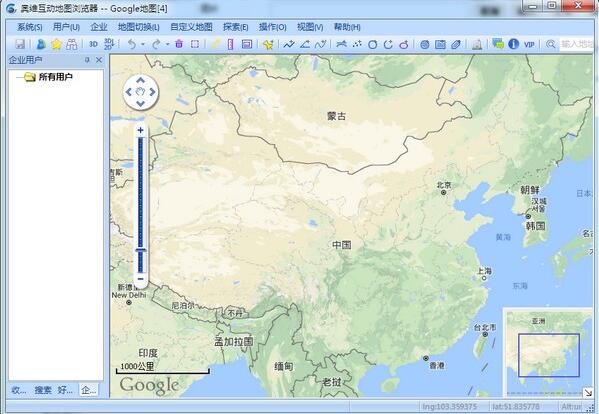This screenshot has width=599, height=414.
Task: Open the 系统(S) menu
Action: click(x=30, y=27)
